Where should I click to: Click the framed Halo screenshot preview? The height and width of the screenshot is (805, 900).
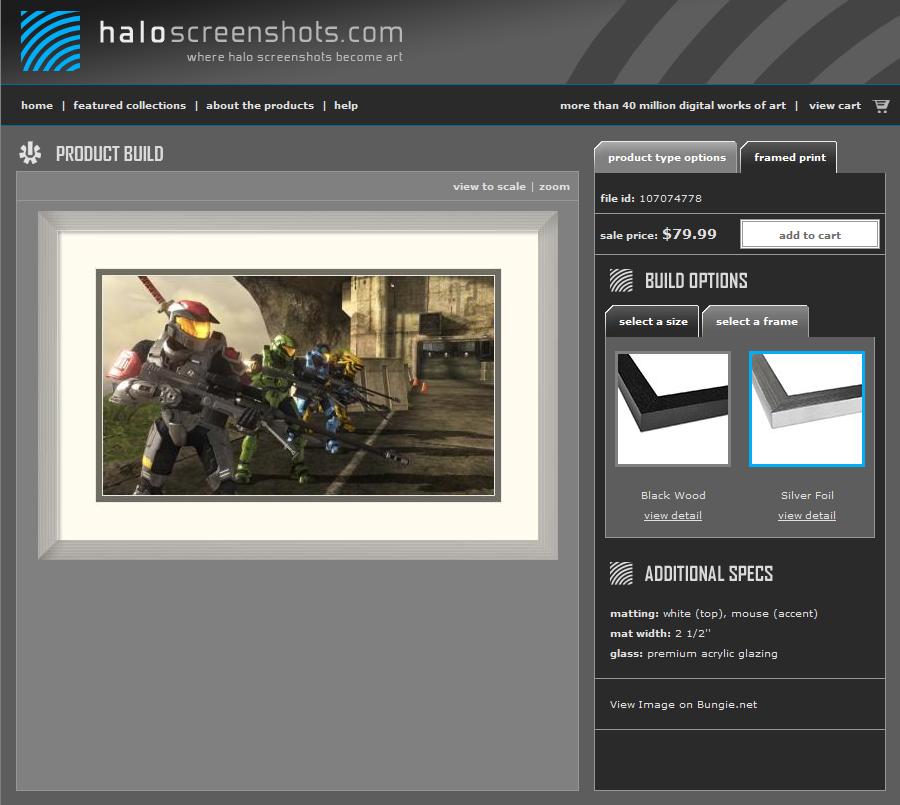[x=298, y=385]
